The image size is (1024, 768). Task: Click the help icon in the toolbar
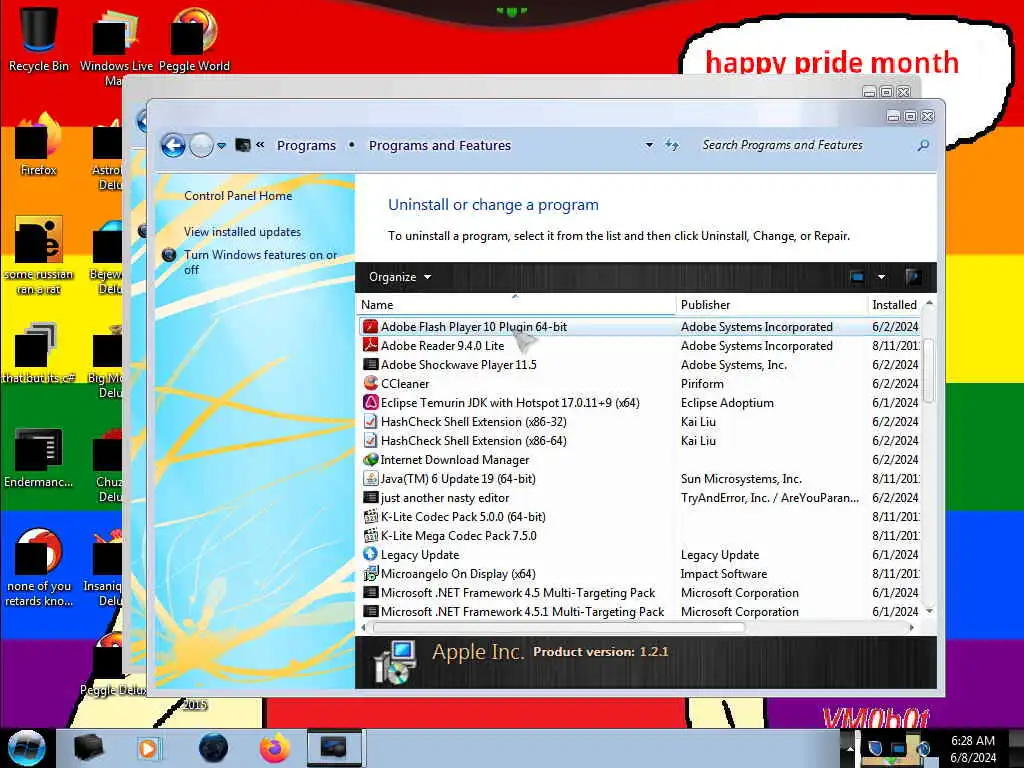point(913,277)
